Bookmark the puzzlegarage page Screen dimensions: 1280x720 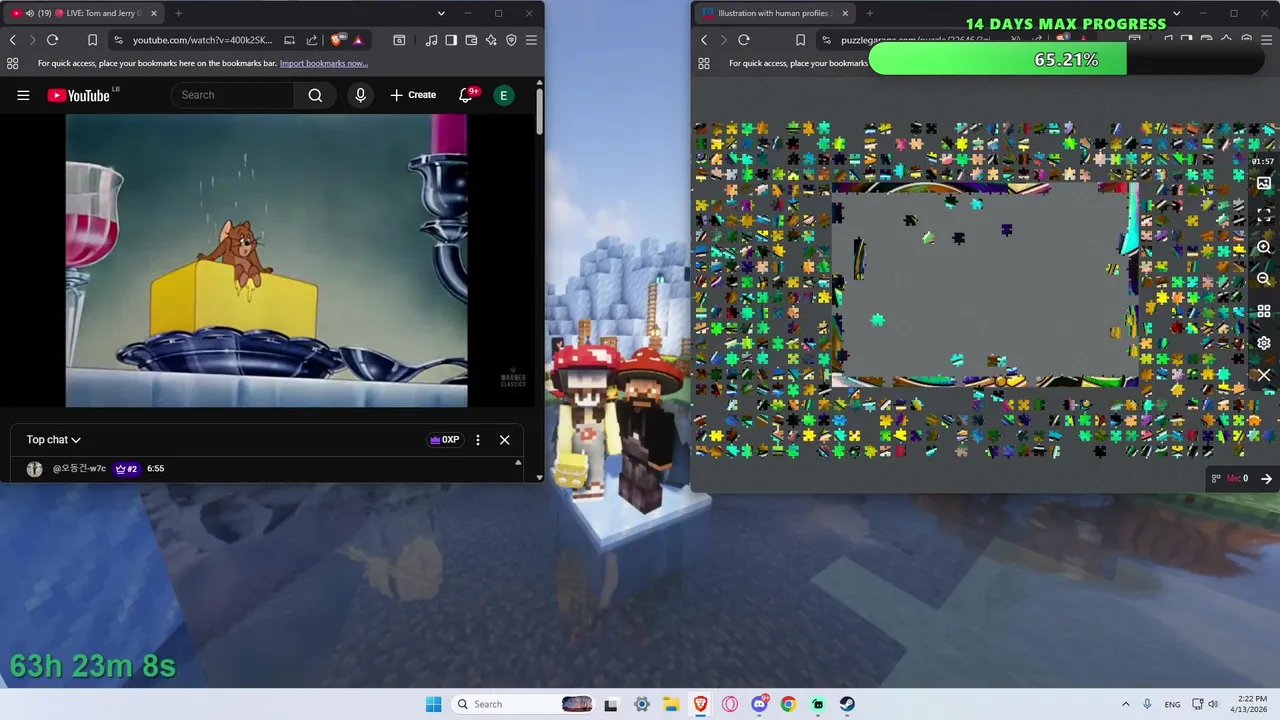point(800,40)
